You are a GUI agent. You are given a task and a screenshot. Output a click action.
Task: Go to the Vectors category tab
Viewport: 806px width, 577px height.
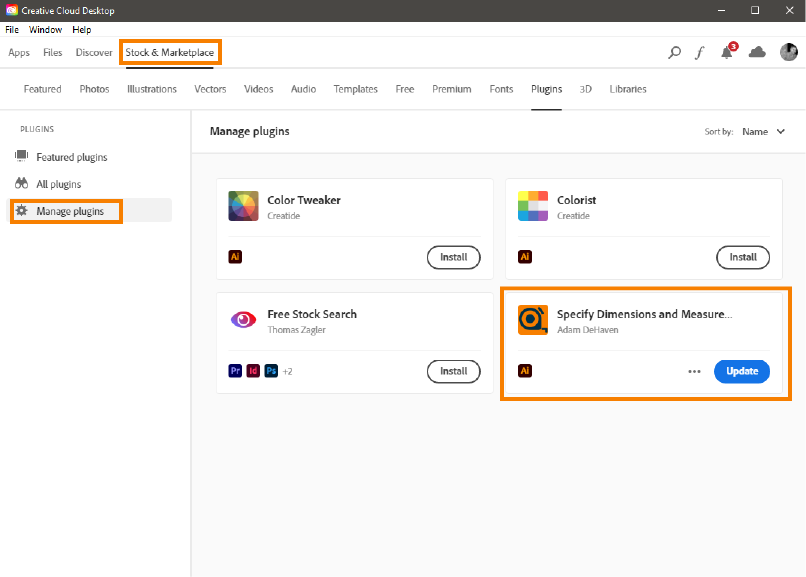point(210,89)
